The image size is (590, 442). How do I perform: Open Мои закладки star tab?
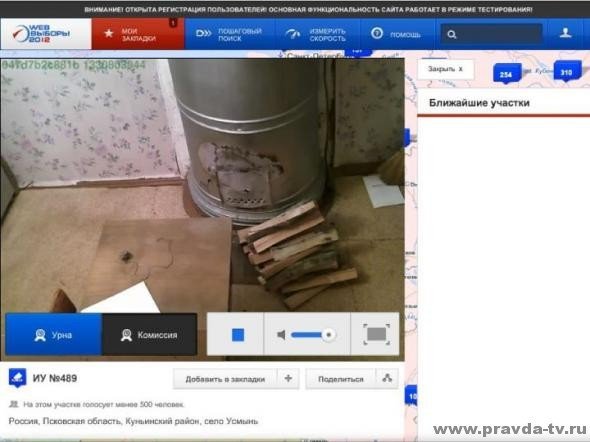[x=138, y=34]
